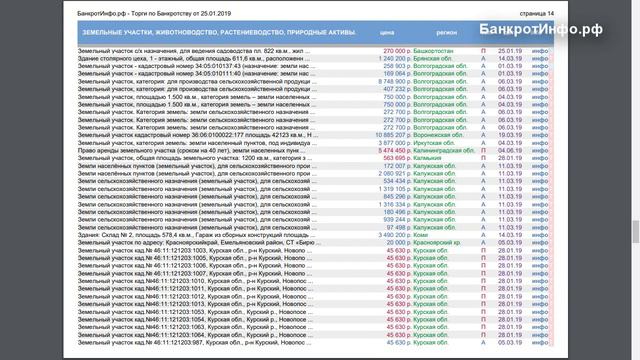Open the инфо link for the 8 748 900 р. lot
The width and height of the screenshot is (640, 360).
tap(540, 82)
